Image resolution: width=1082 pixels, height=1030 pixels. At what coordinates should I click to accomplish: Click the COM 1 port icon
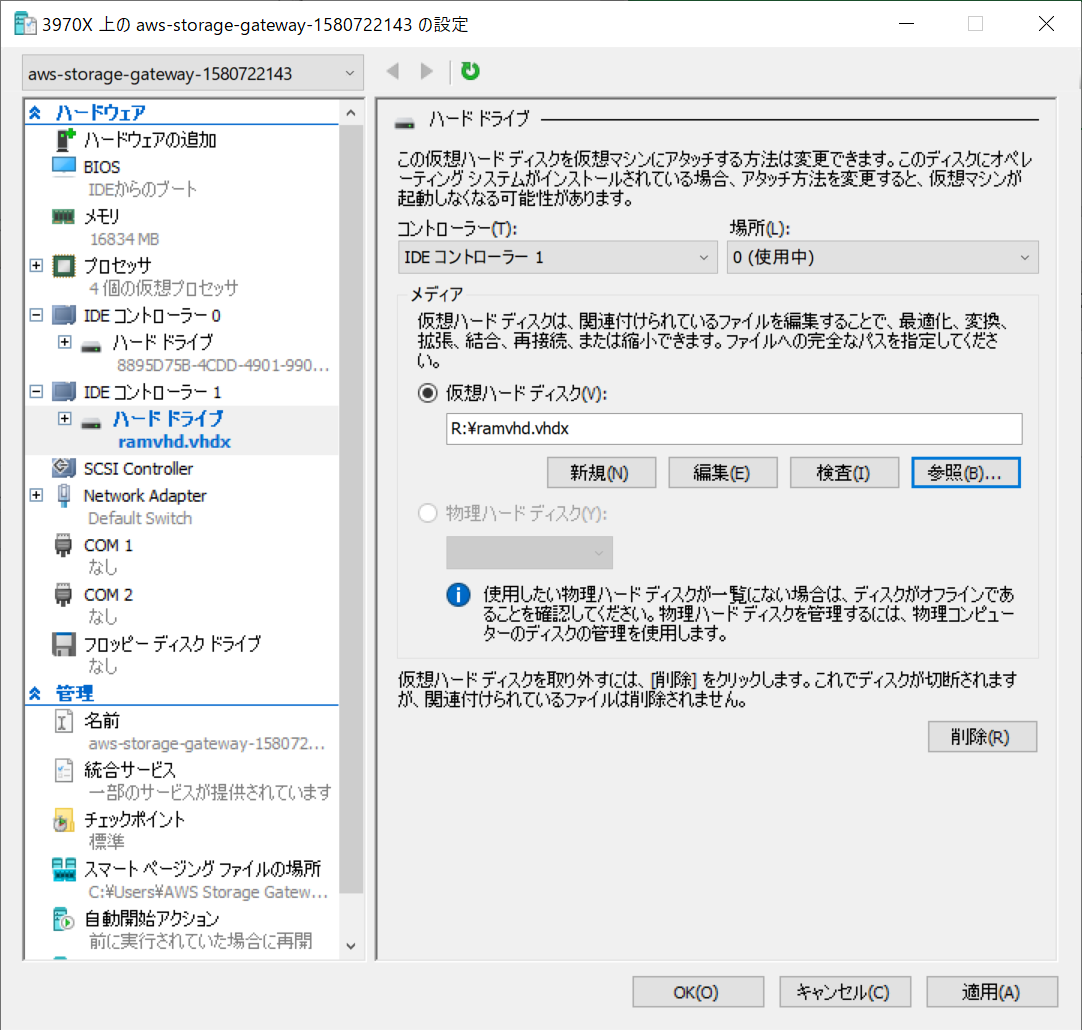click(63, 545)
